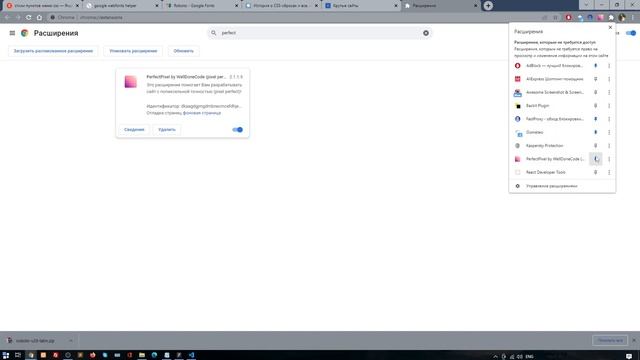Pin Awesome Screenshot to toolbar
The width and height of the screenshot is (640, 360).
[596, 92]
